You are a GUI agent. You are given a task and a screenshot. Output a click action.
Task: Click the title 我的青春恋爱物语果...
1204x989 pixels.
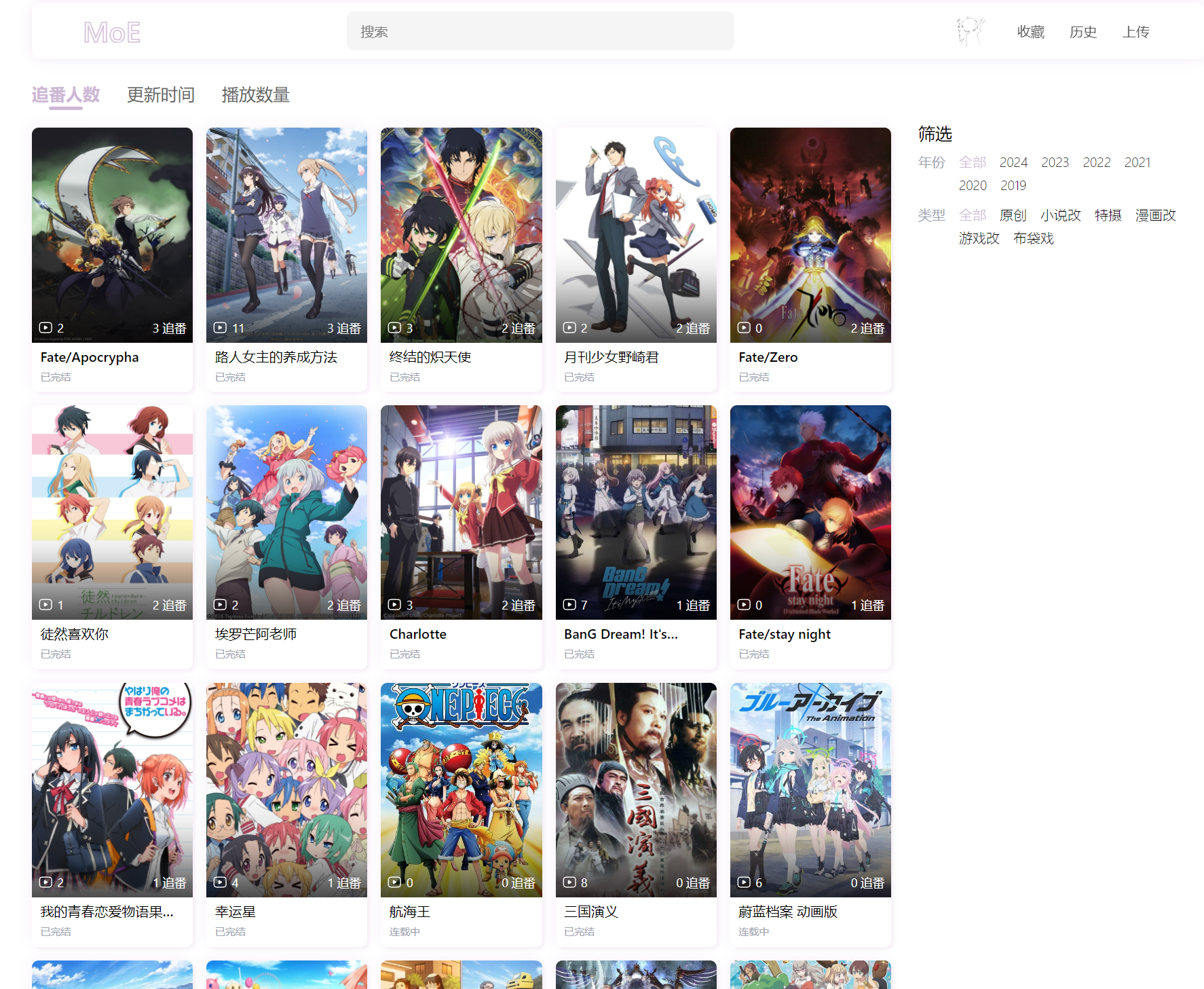107,912
